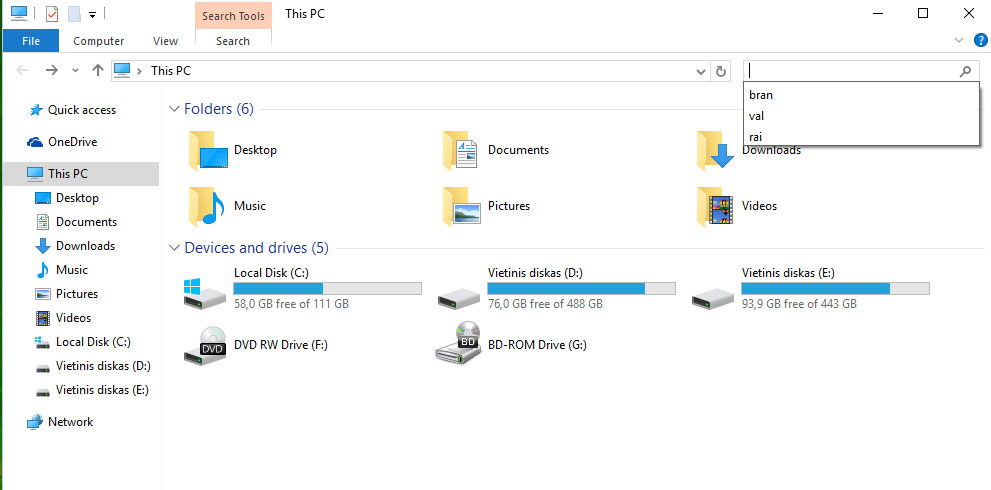Click the This PC icon in title bar
Image resolution: width=991 pixels, height=490 pixels.
click(x=20, y=13)
